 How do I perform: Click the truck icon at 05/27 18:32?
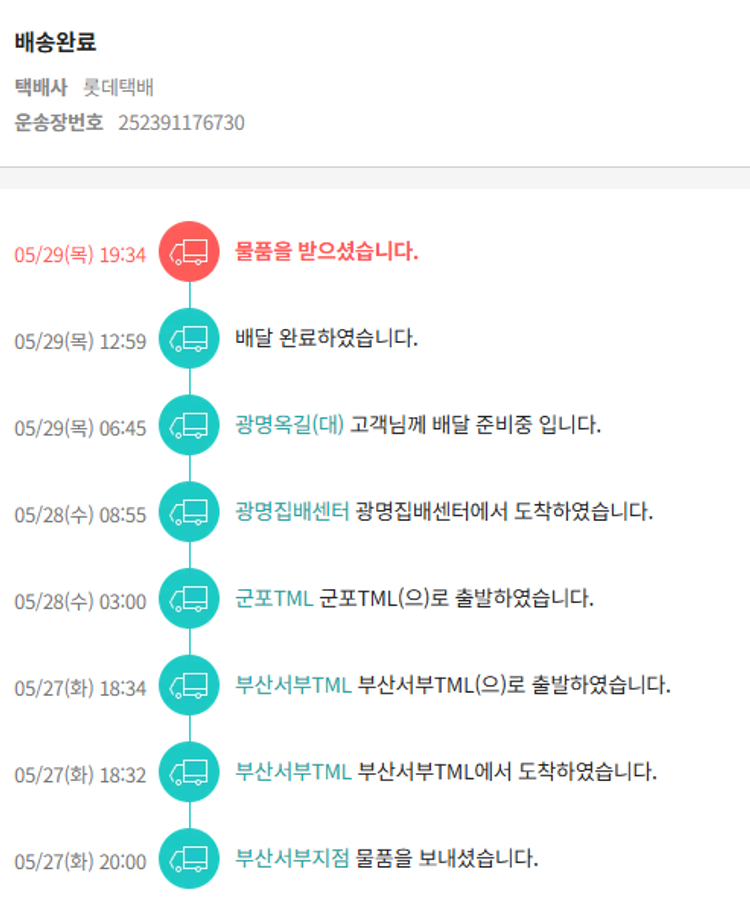(x=189, y=772)
